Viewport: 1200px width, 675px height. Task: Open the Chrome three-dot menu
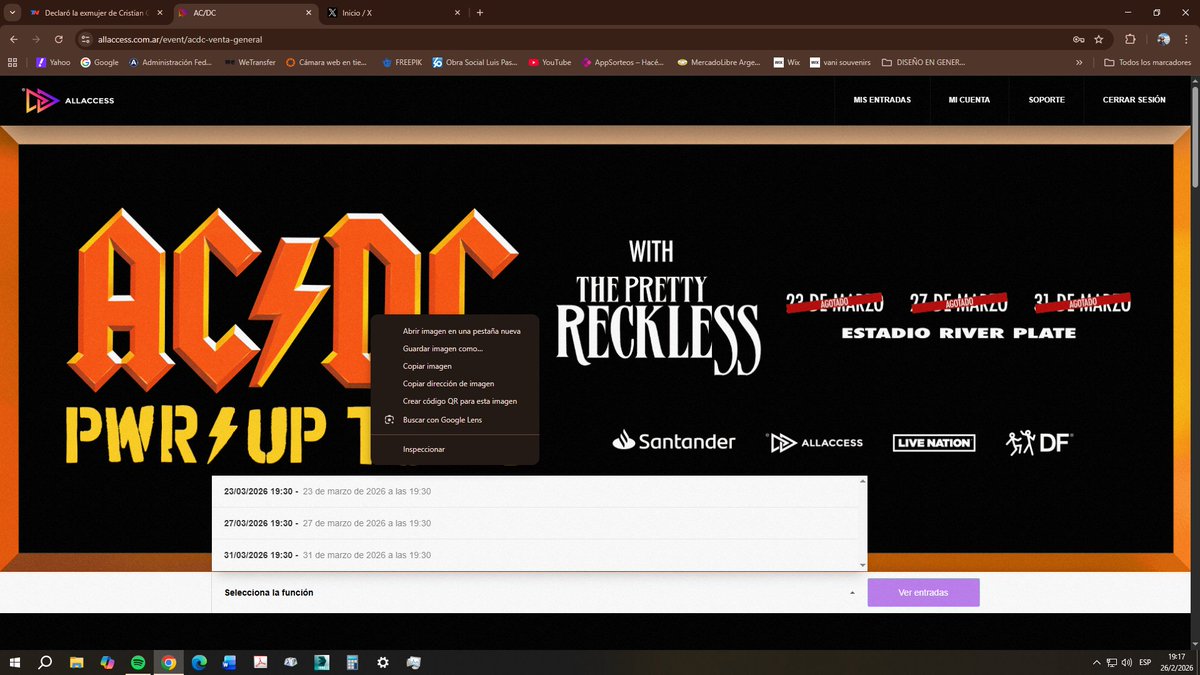tap(1186, 39)
